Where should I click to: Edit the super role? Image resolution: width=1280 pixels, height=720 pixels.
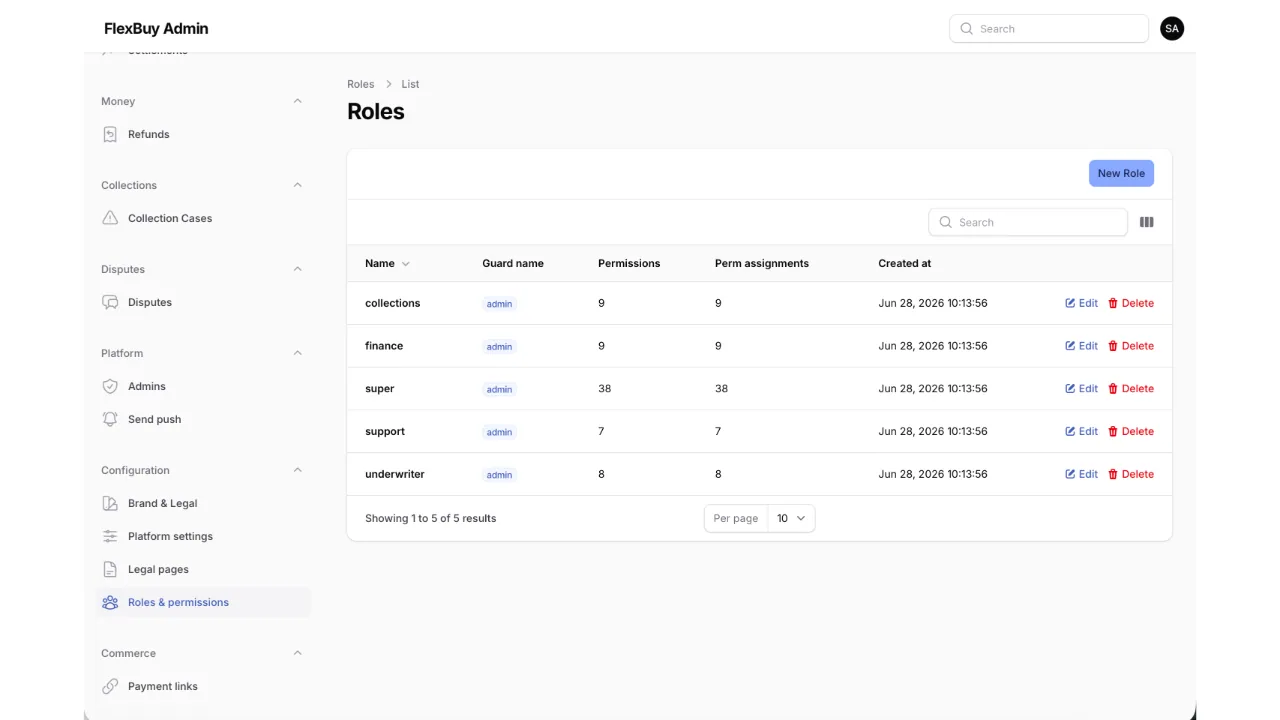(x=1081, y=389)
